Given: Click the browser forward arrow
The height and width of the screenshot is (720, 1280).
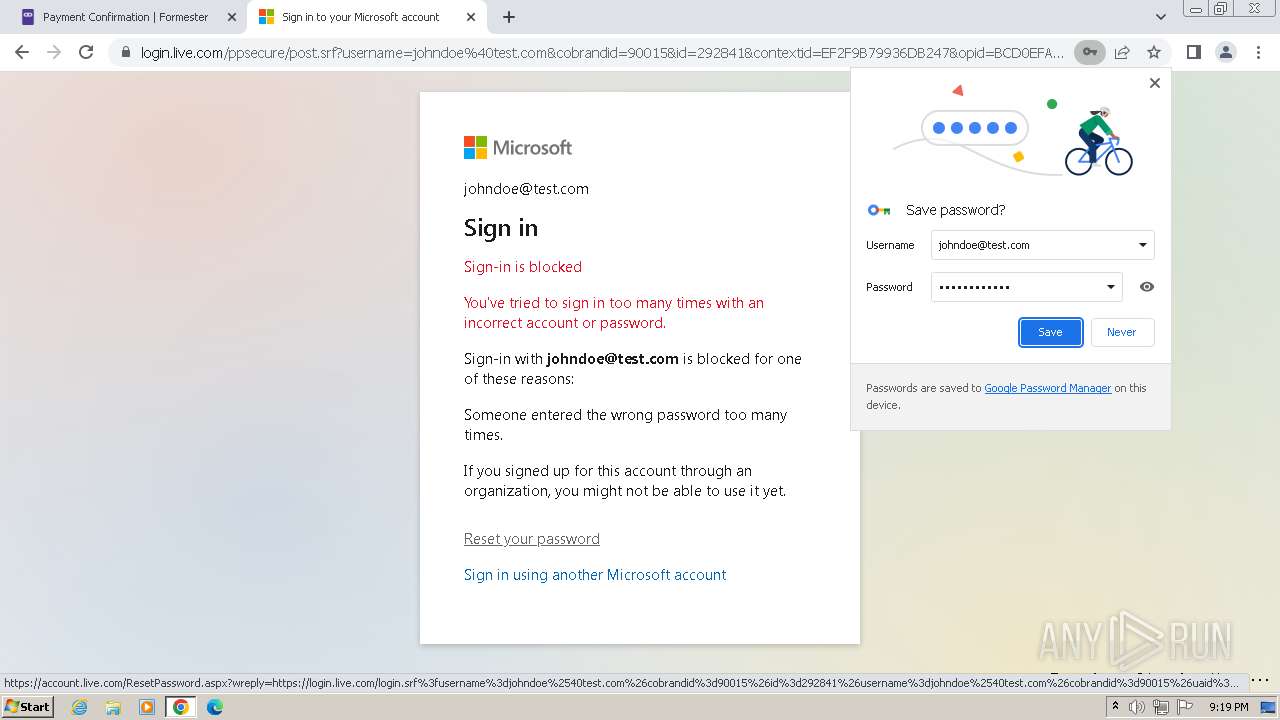Looking at the screenshot, I should [54, 52].
